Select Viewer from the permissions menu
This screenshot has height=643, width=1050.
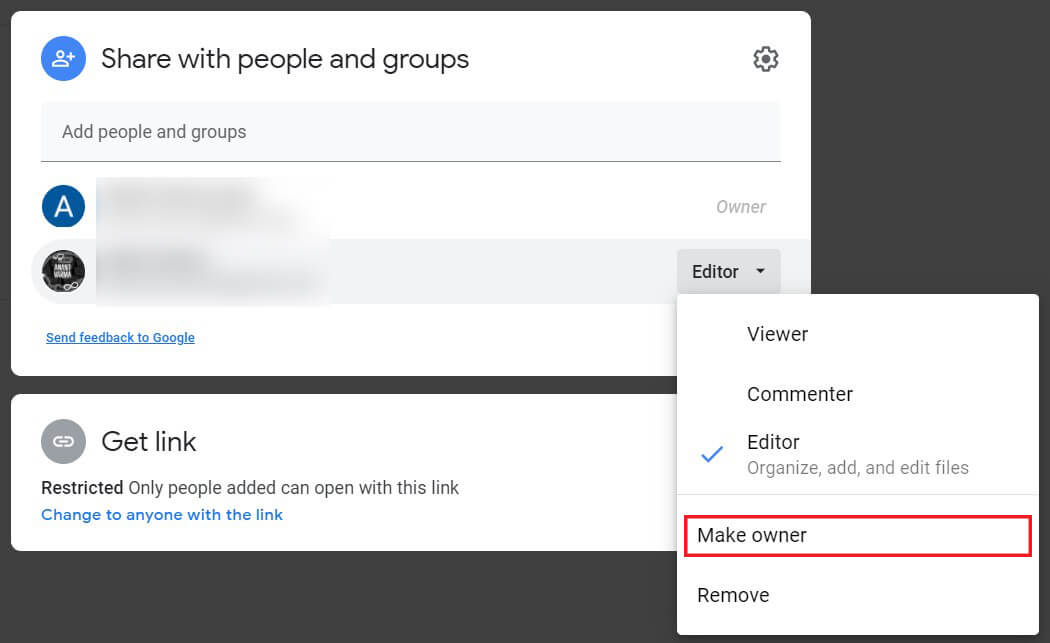(x=777, y=334)
